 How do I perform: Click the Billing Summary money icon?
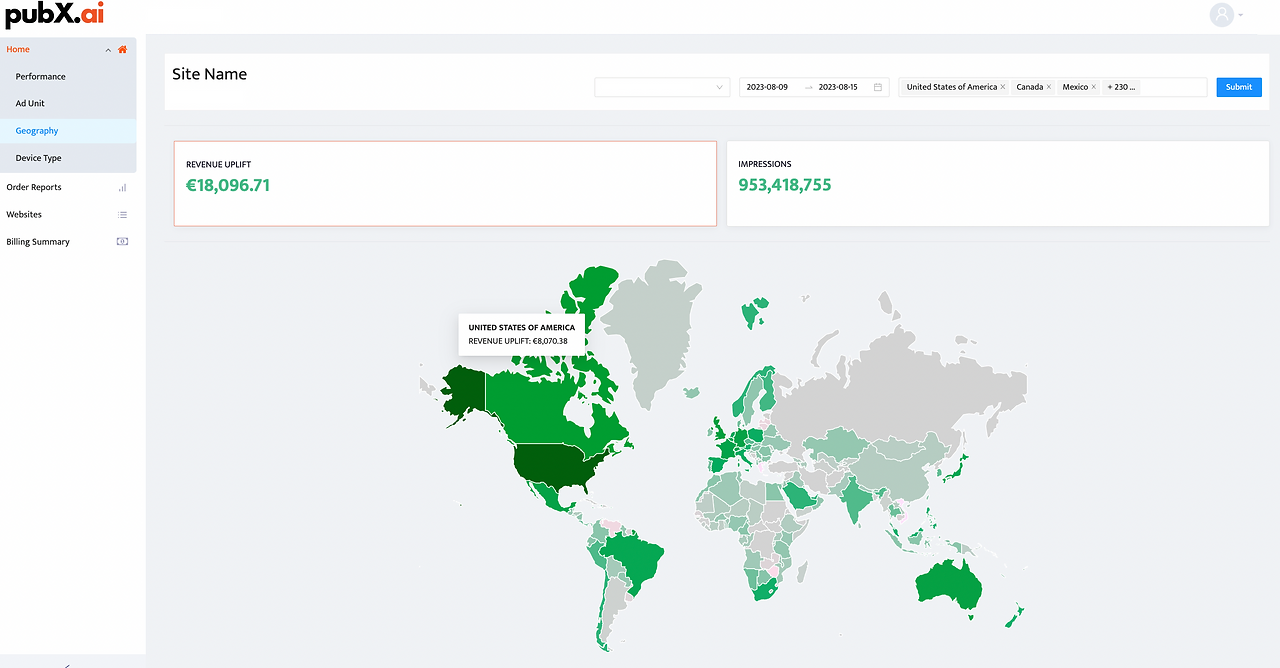[122, 241]
